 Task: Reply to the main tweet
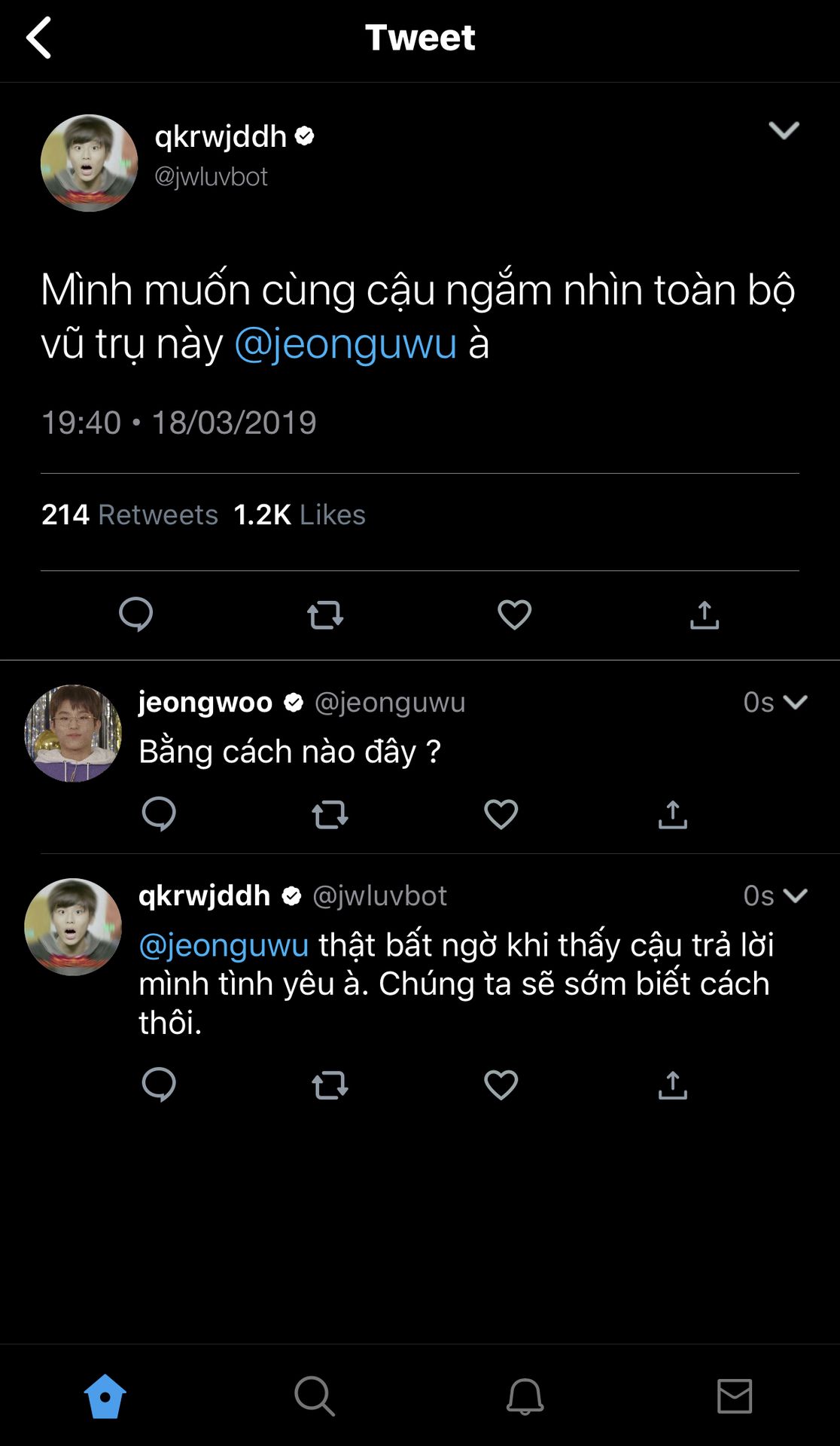[x=136, y=615]
